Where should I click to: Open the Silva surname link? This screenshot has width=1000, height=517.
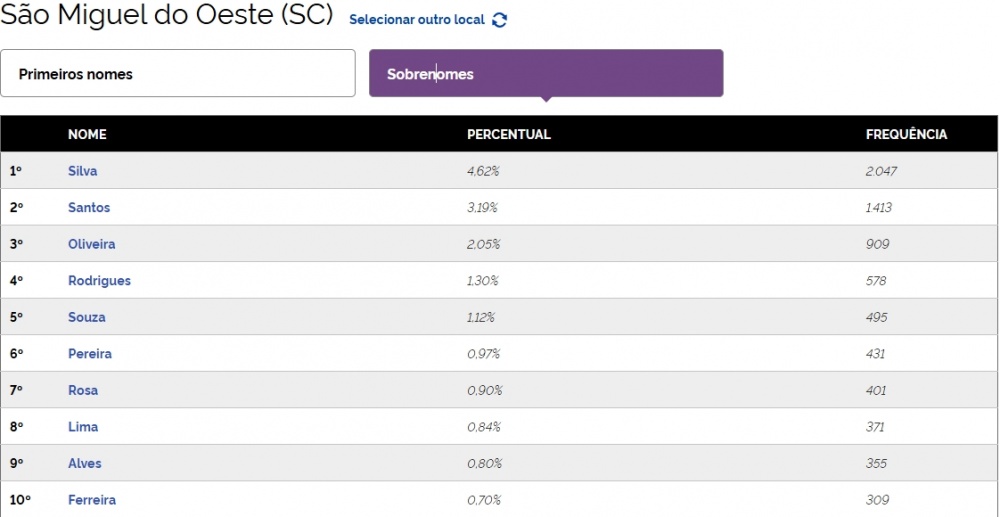82,171
